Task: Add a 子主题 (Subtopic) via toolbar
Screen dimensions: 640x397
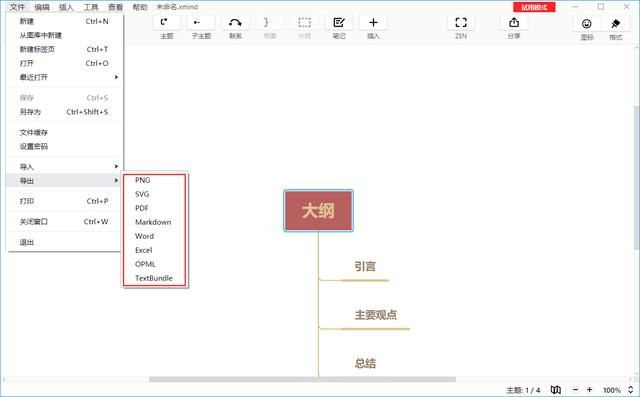Action: pos(201,23)
